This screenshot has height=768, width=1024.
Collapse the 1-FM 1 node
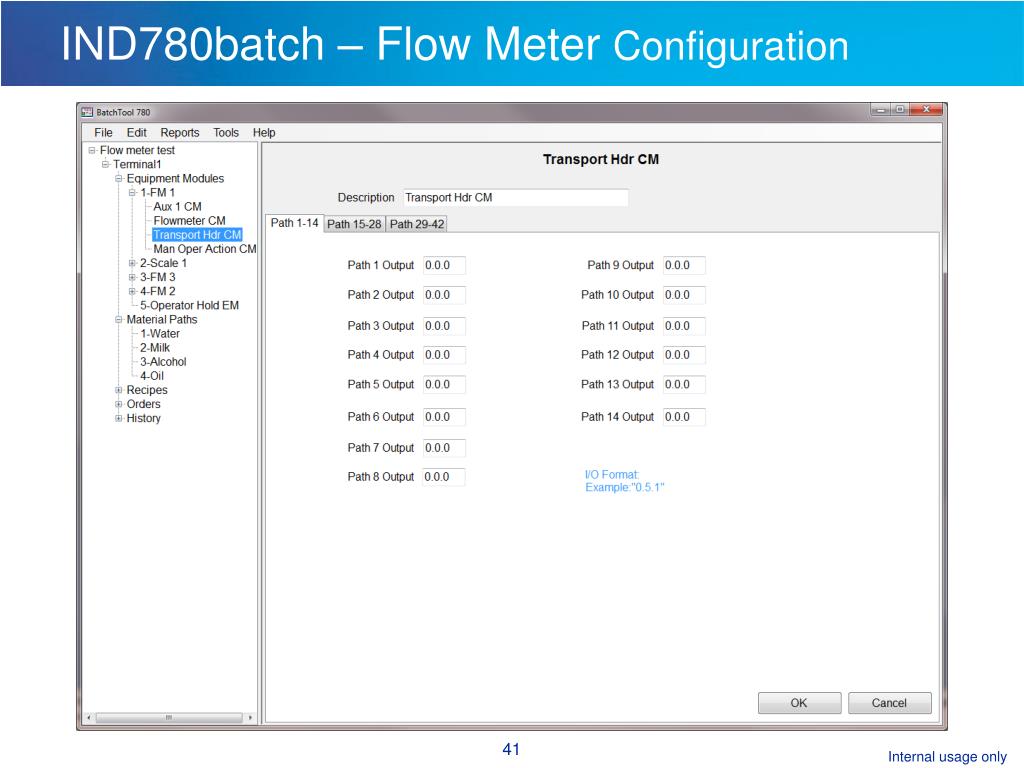[x=133, y=193]
